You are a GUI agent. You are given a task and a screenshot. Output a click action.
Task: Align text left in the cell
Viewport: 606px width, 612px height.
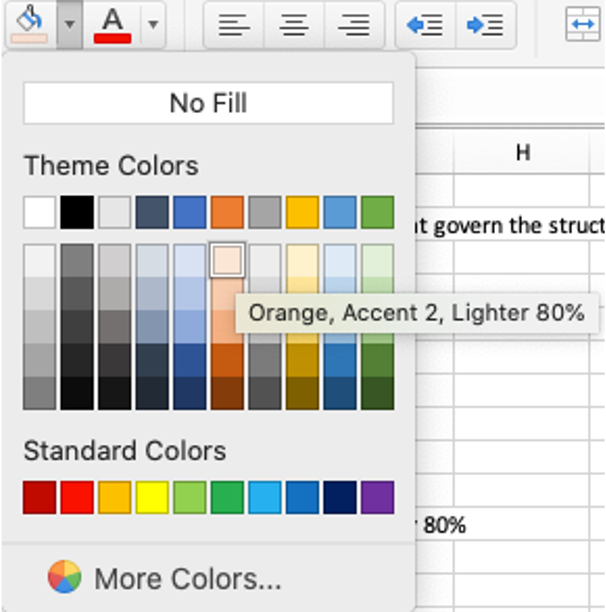click(234, 24)
